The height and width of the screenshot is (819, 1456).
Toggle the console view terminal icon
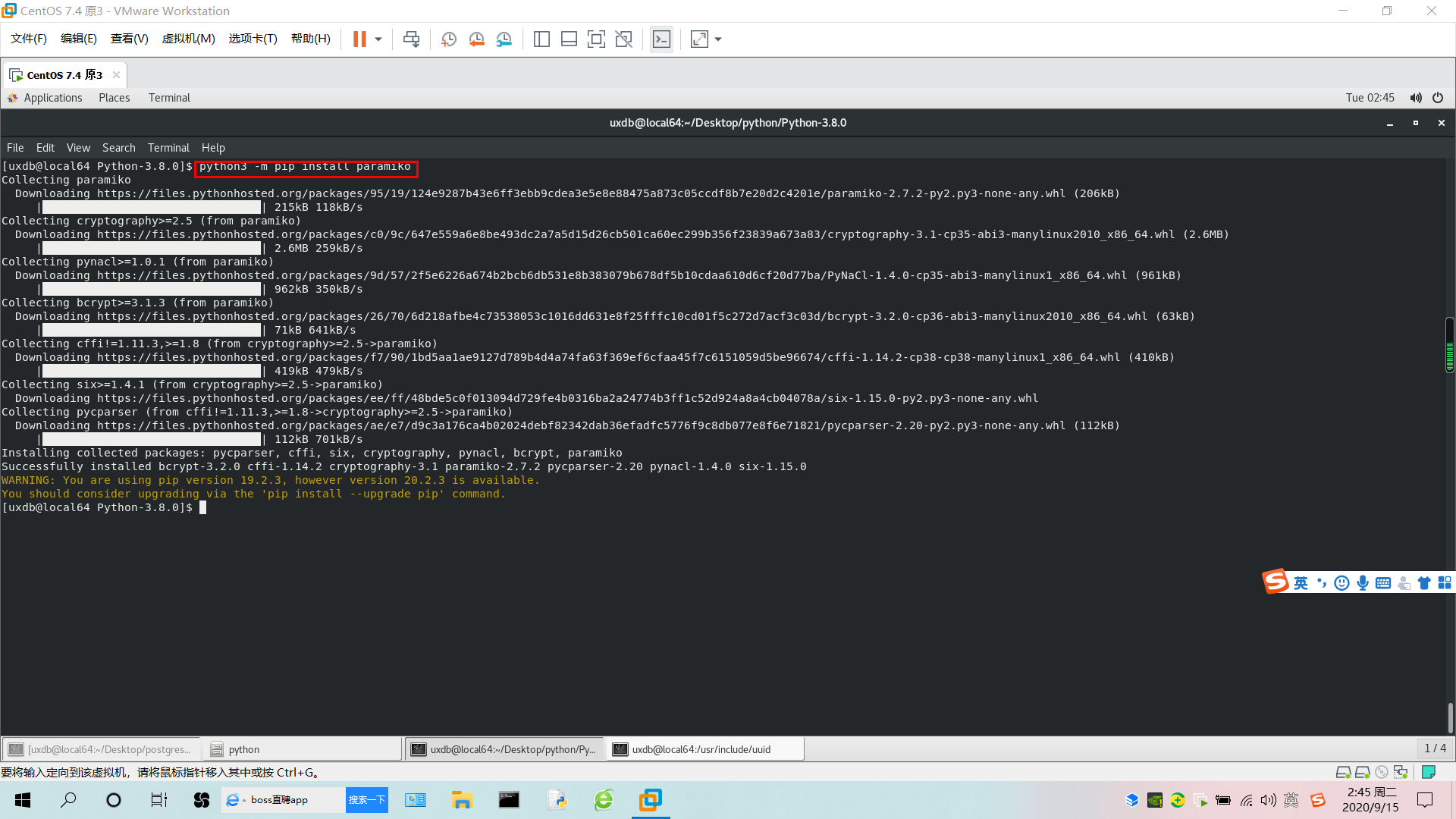661,39
